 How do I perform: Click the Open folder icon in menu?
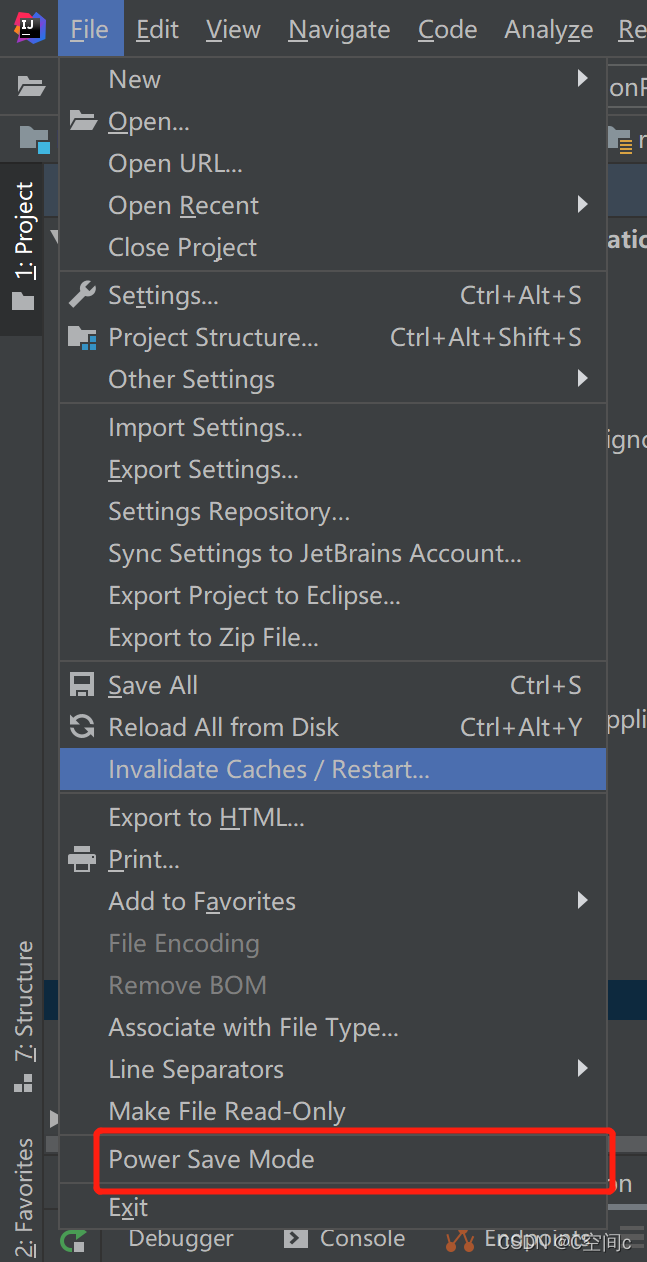click(82, 121)
